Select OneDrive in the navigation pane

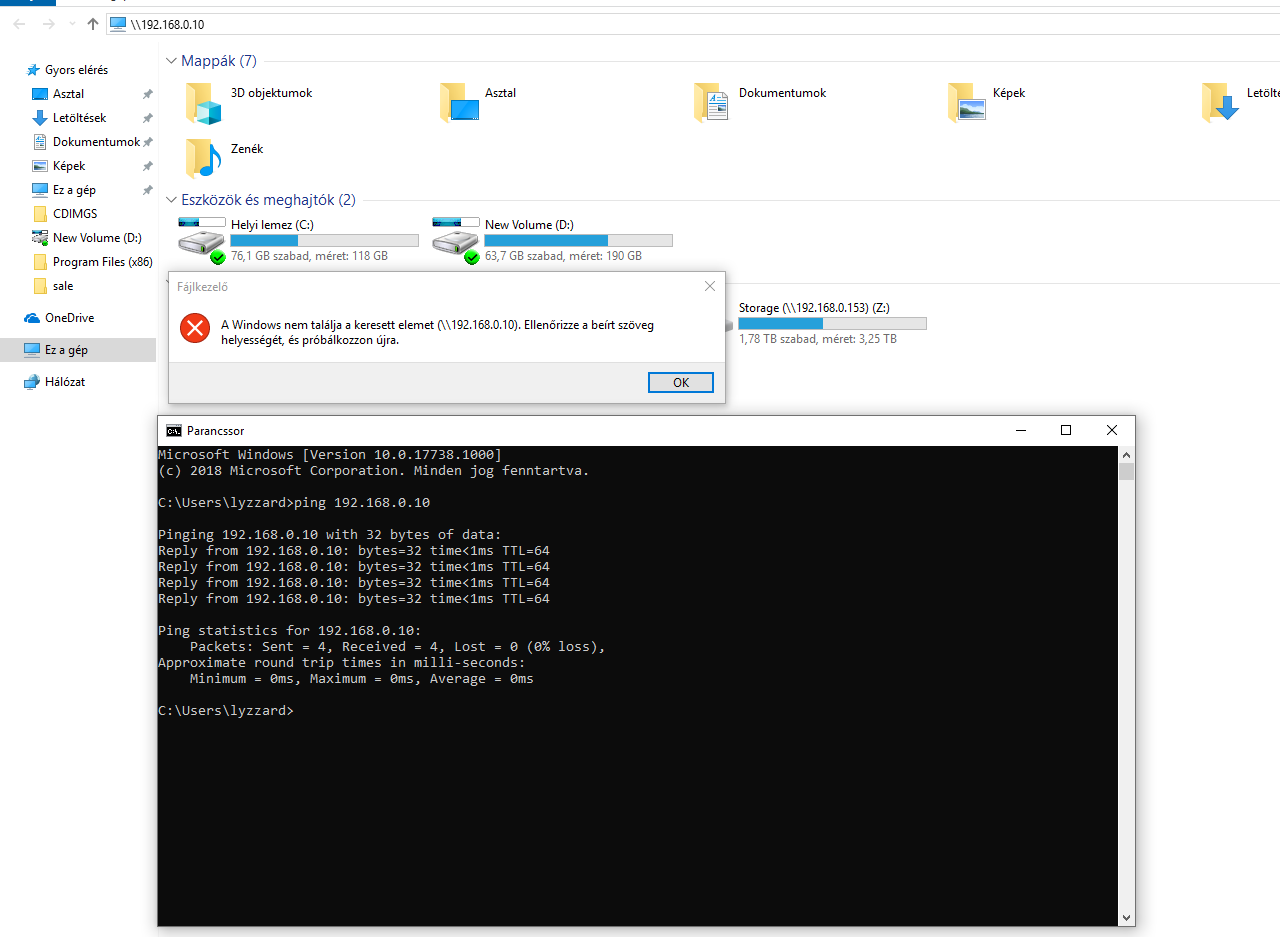click(x=69, y=318)
